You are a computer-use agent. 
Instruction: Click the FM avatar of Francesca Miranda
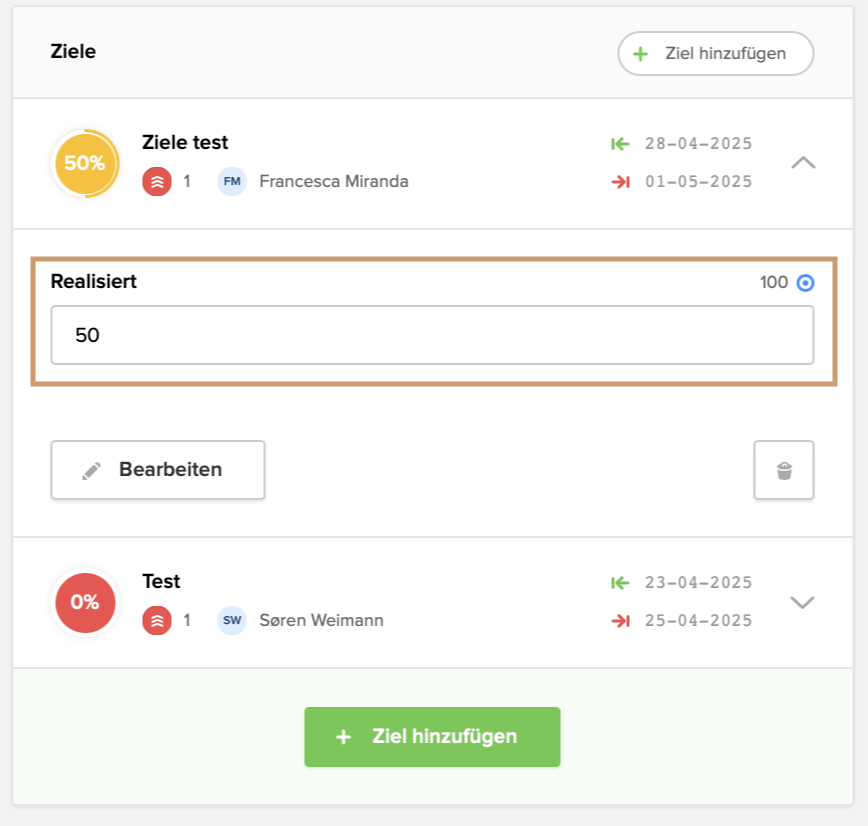pyautogui.click(x=232, y=182)
